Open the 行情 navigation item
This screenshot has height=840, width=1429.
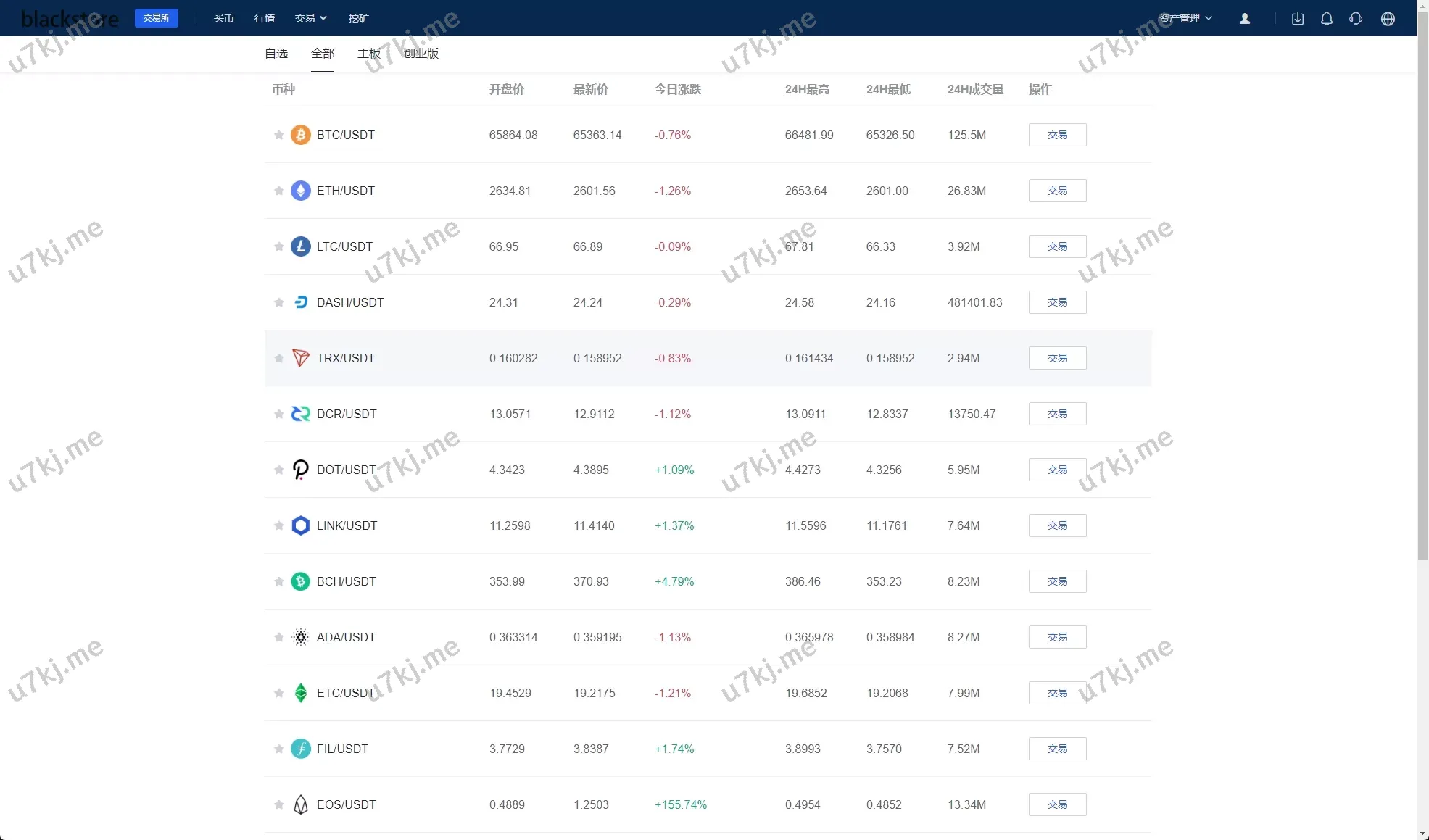point(265,18)
